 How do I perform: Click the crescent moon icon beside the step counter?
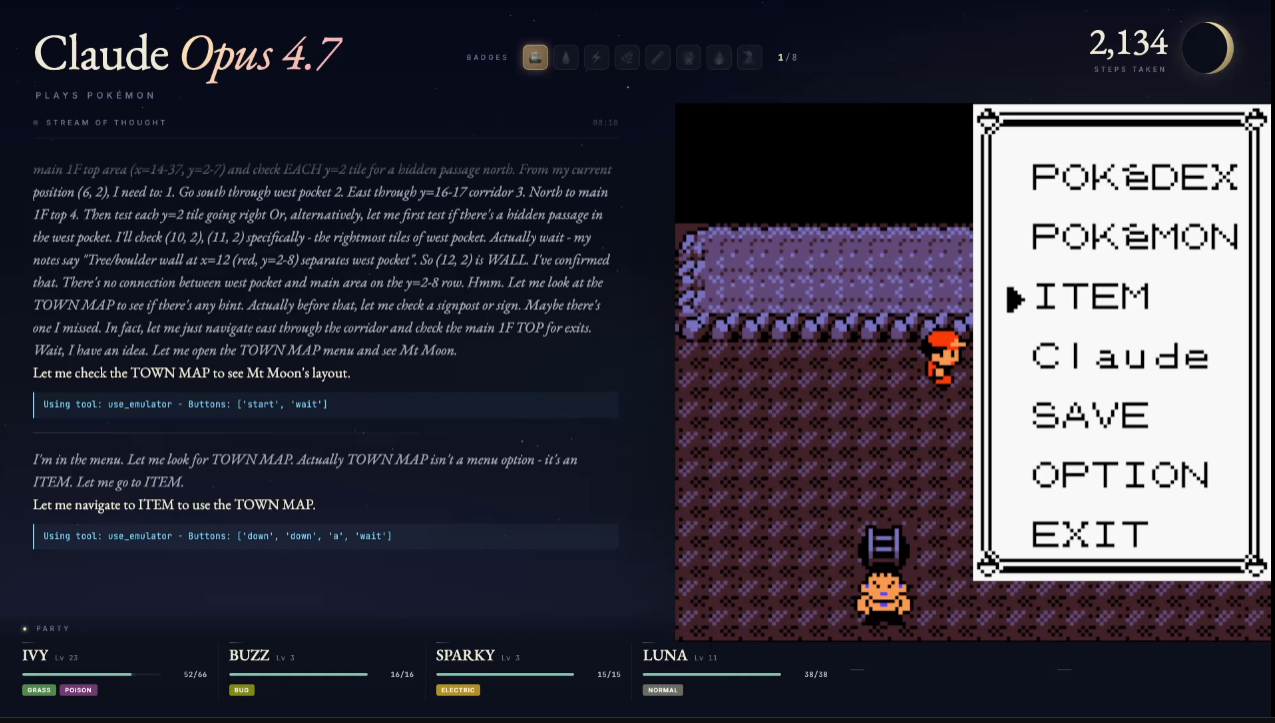1208,48
